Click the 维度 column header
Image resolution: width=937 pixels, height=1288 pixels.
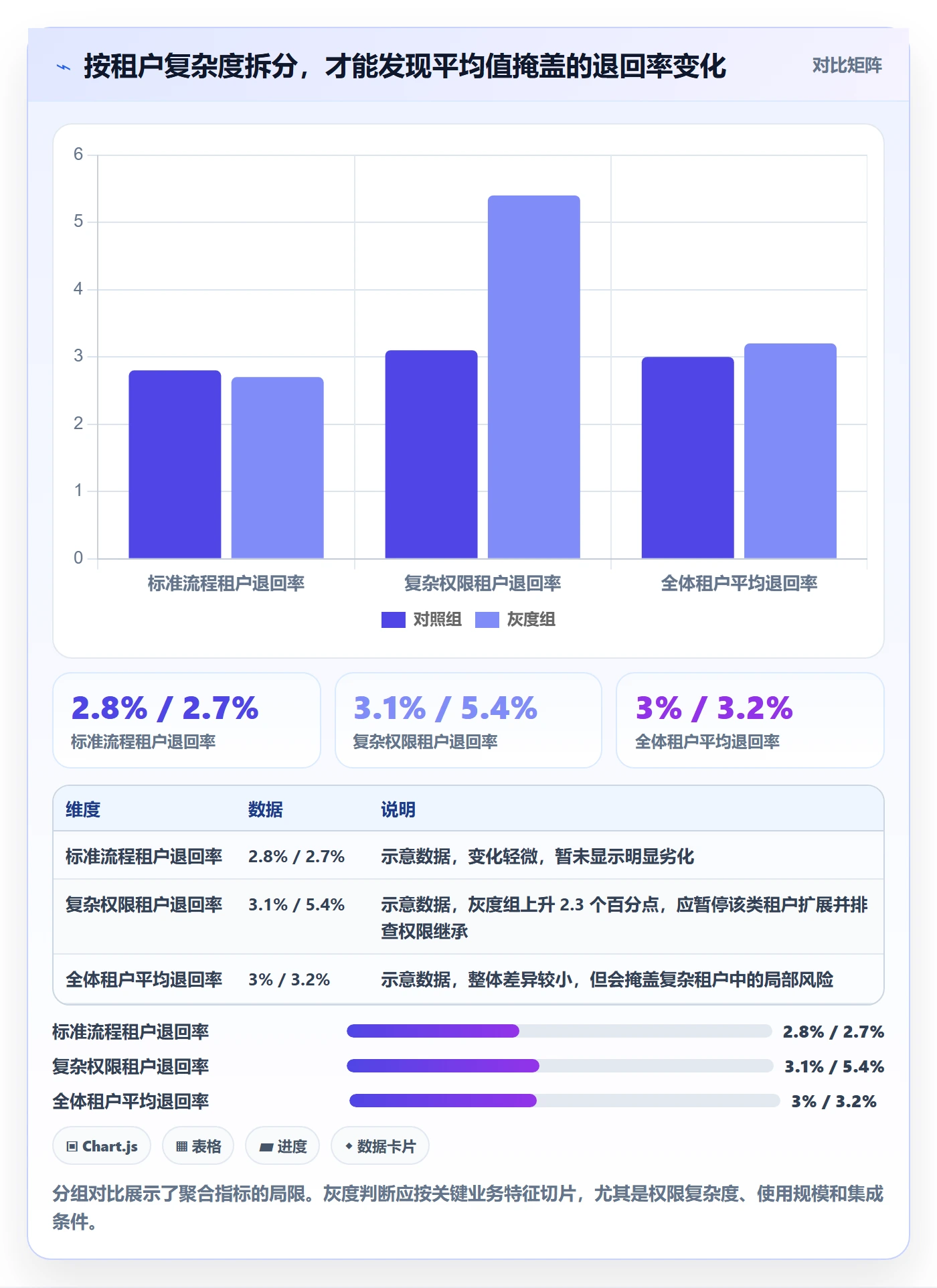83,809
